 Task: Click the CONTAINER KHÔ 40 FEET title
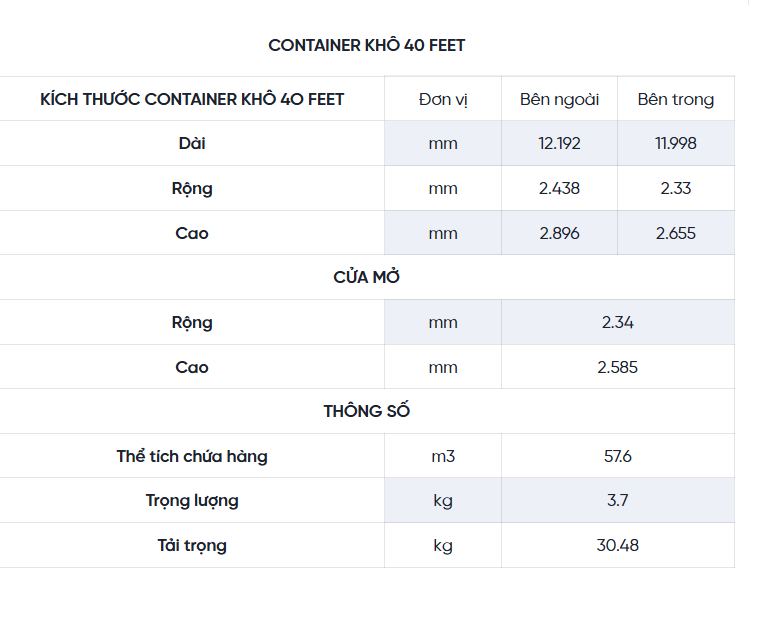[367, 46]
